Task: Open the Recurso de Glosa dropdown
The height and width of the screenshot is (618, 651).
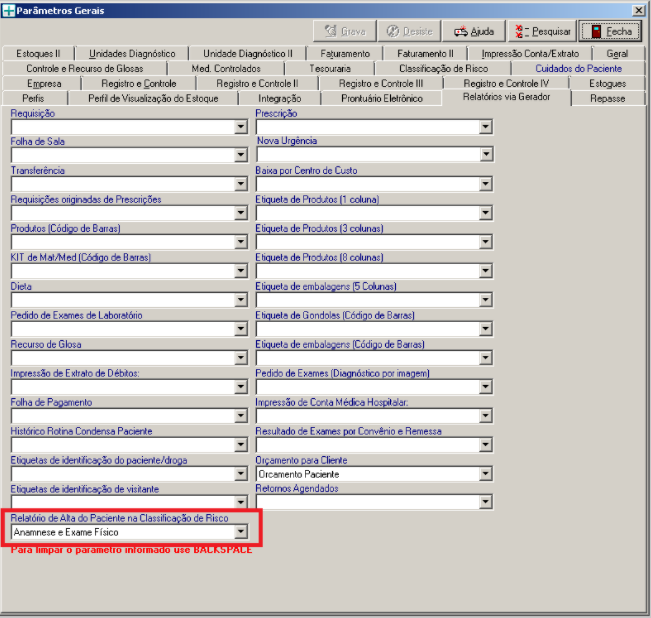Action: pos(240,358)
